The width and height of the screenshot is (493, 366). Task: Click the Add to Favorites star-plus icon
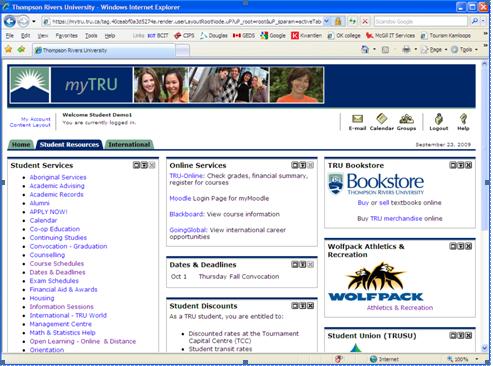pyautogui.click(x=22, y=50)
